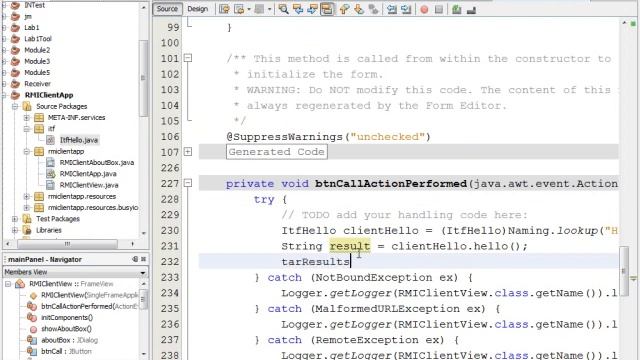The height and width of the screenshot is (360, 640).
Task: Collapse btnCallActionPerformed method fold at line 227
Action: pos(188,183)
